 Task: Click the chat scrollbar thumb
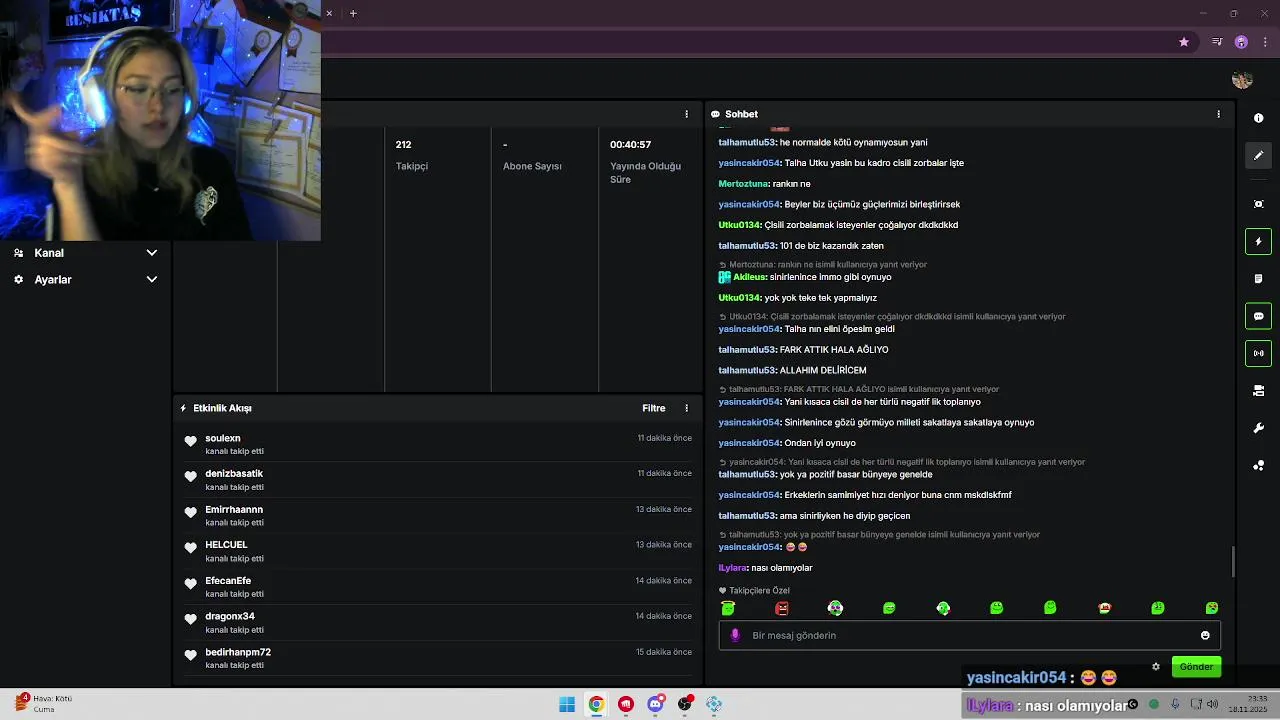[x=1233, y=562]
